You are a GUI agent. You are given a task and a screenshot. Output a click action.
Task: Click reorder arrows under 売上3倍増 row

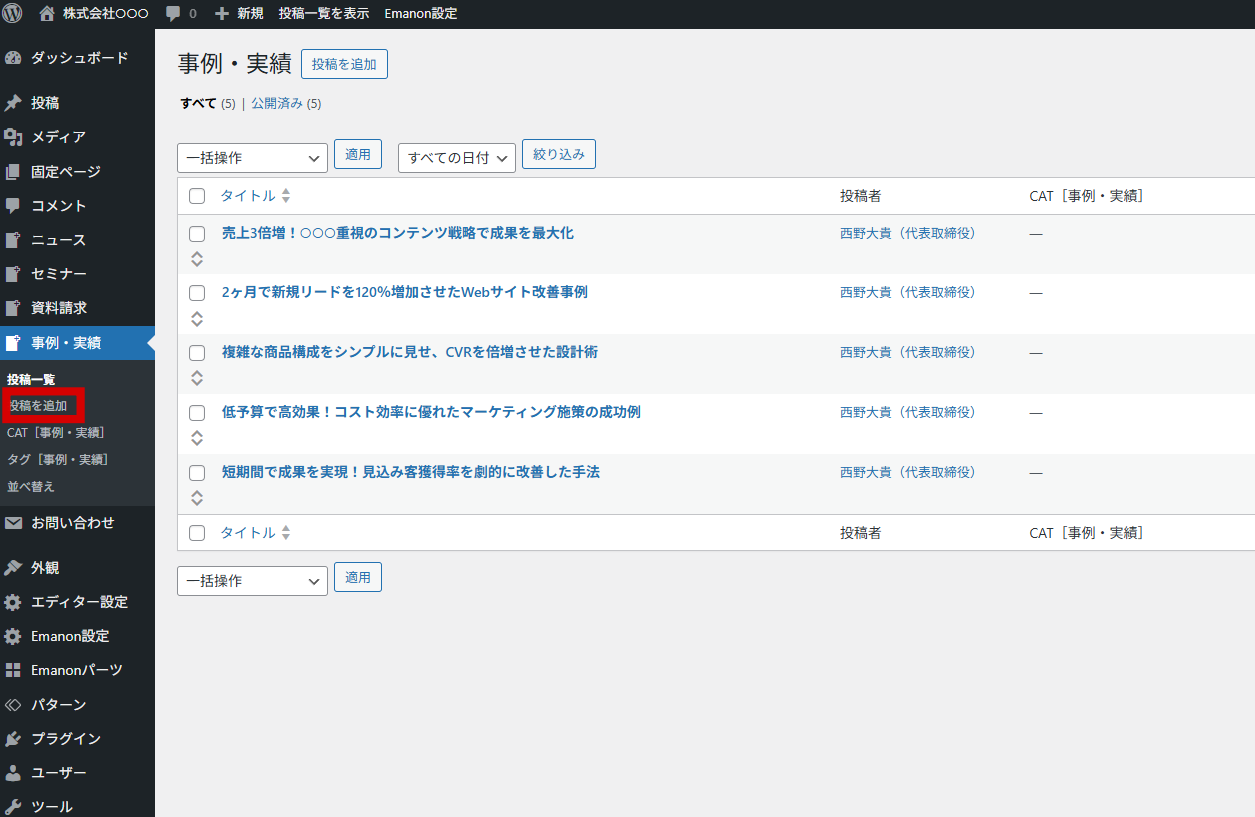pyautogui.click(x=197, y=259)
